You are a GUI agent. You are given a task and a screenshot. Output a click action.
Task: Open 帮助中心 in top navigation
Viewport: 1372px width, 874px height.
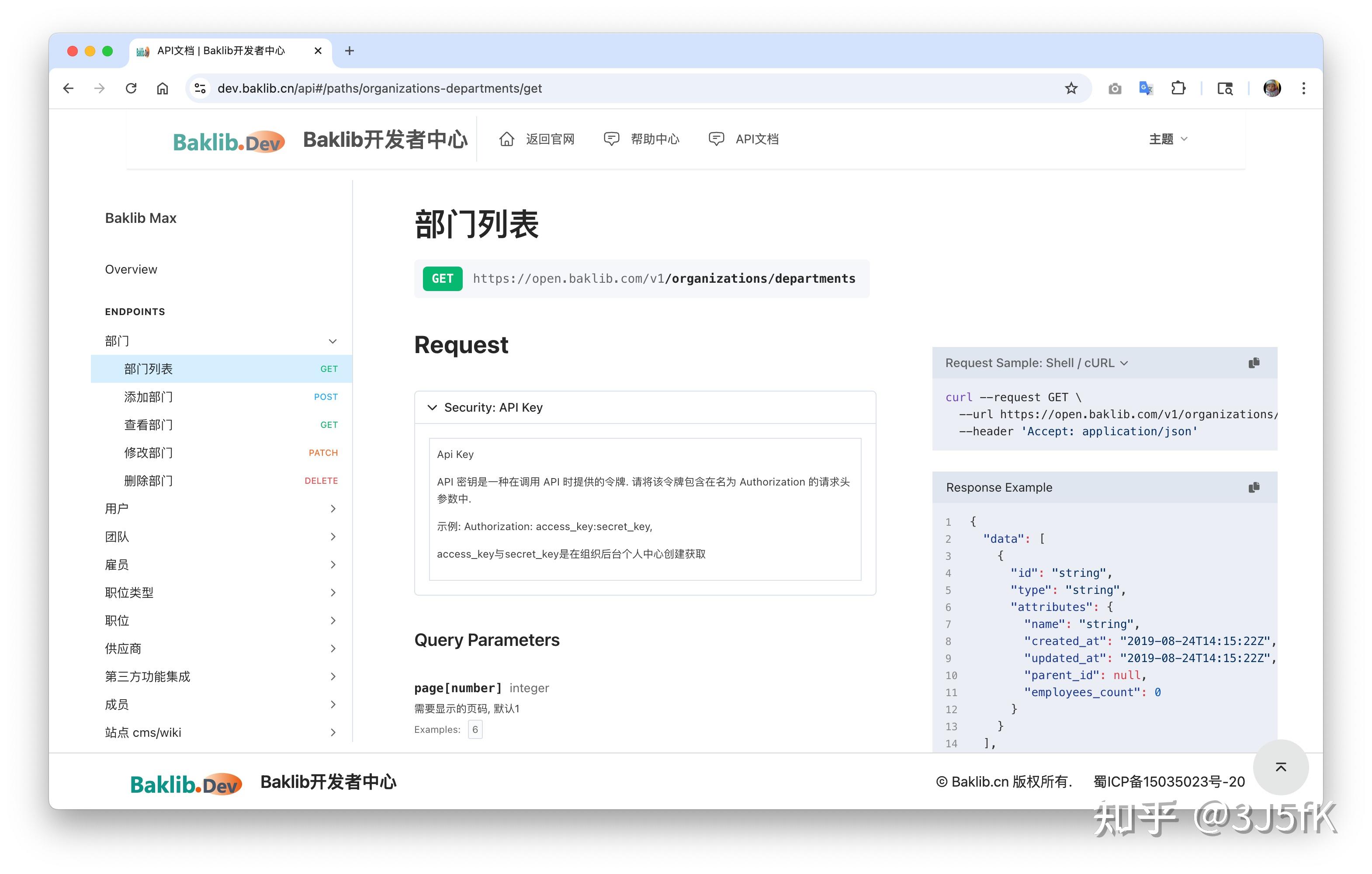point(641,139)
